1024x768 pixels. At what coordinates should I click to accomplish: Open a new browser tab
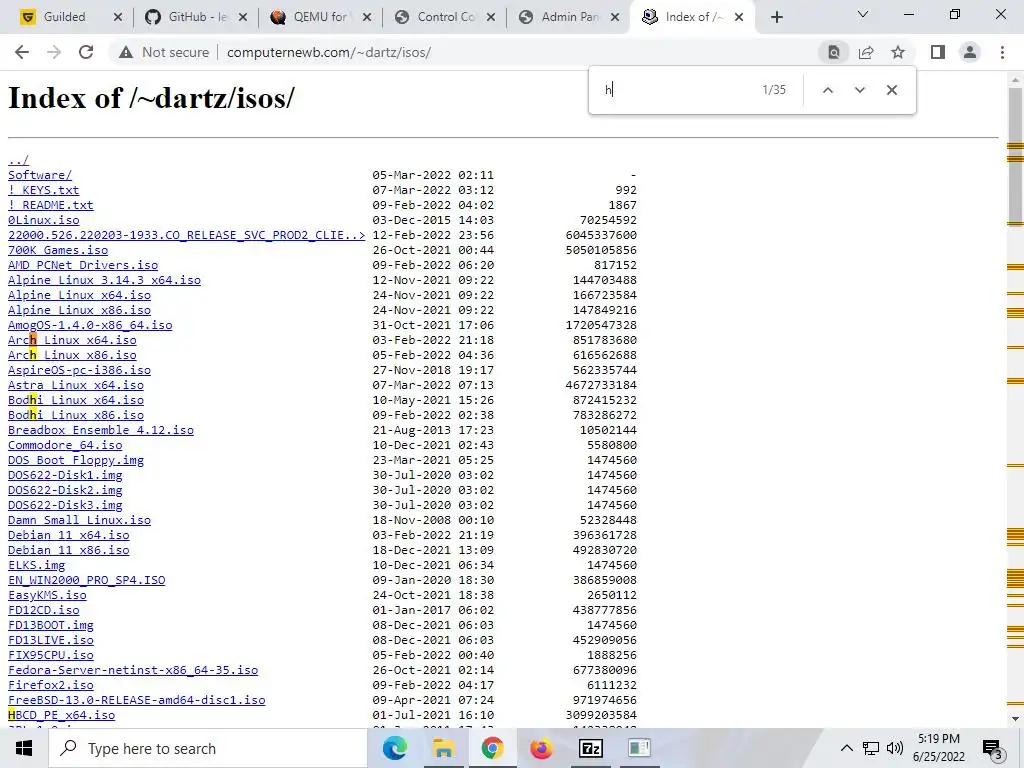click(x=776, y=18)
